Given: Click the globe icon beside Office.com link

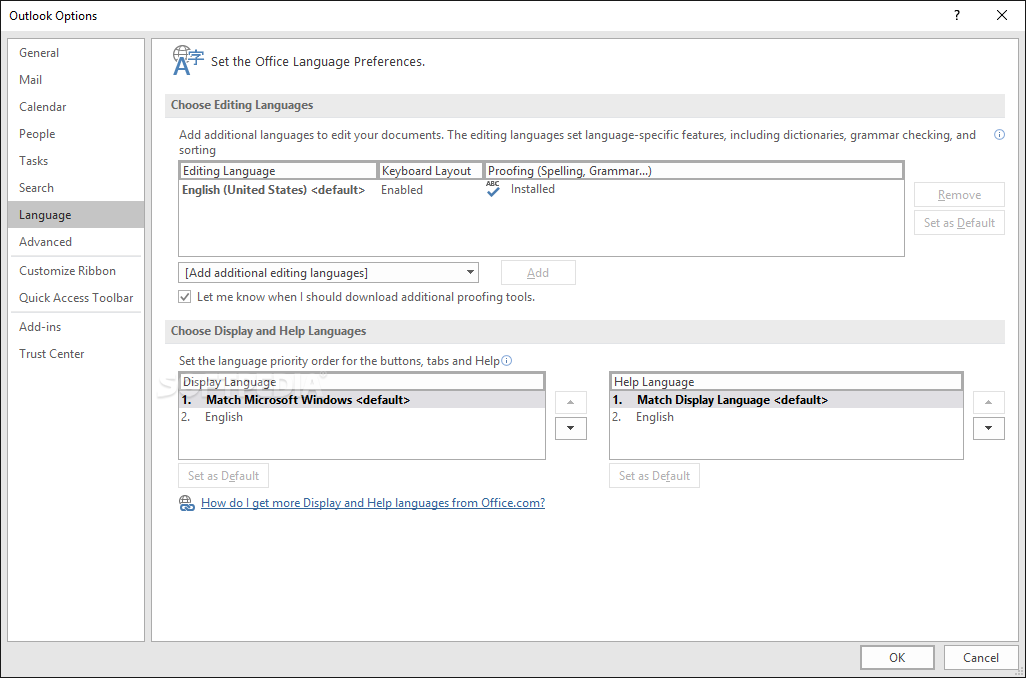Looking at the screenshot, I should tap(187, 503).
